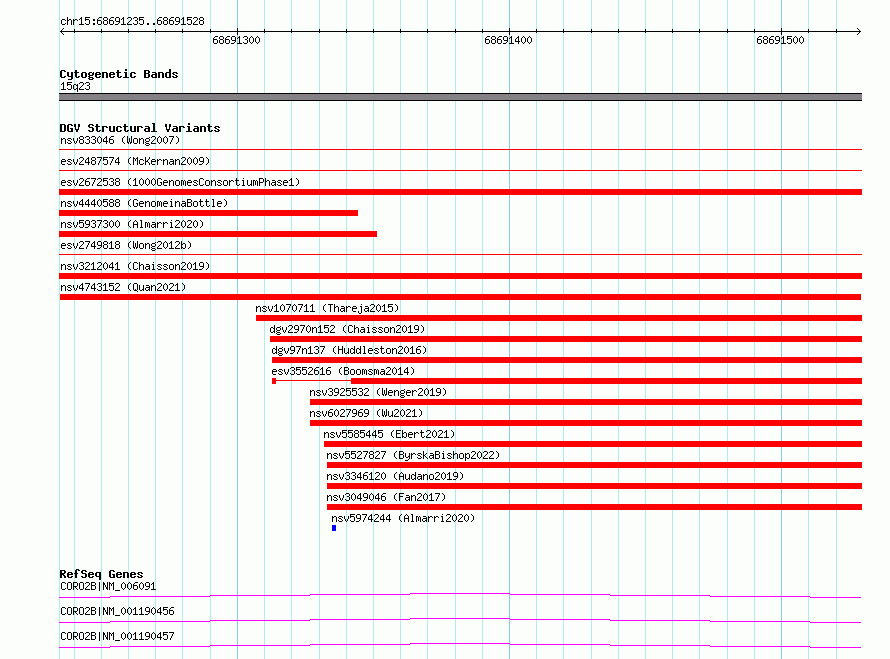Open variant nsv4440588 (GenomeinaBottle)
Screen dimensions: 890x659
[144, 203]
